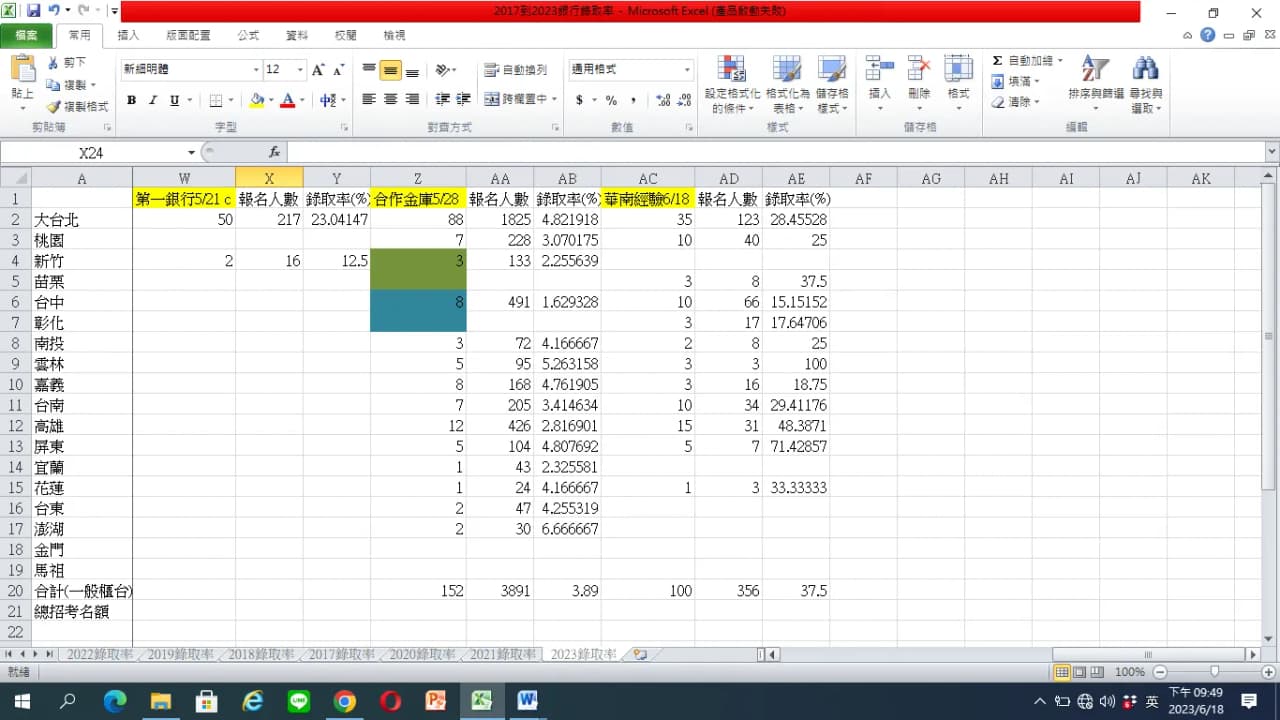The image size is (1280, 720).
Task: Open the File (檔案) tab
Action: [x=26, y=35]
